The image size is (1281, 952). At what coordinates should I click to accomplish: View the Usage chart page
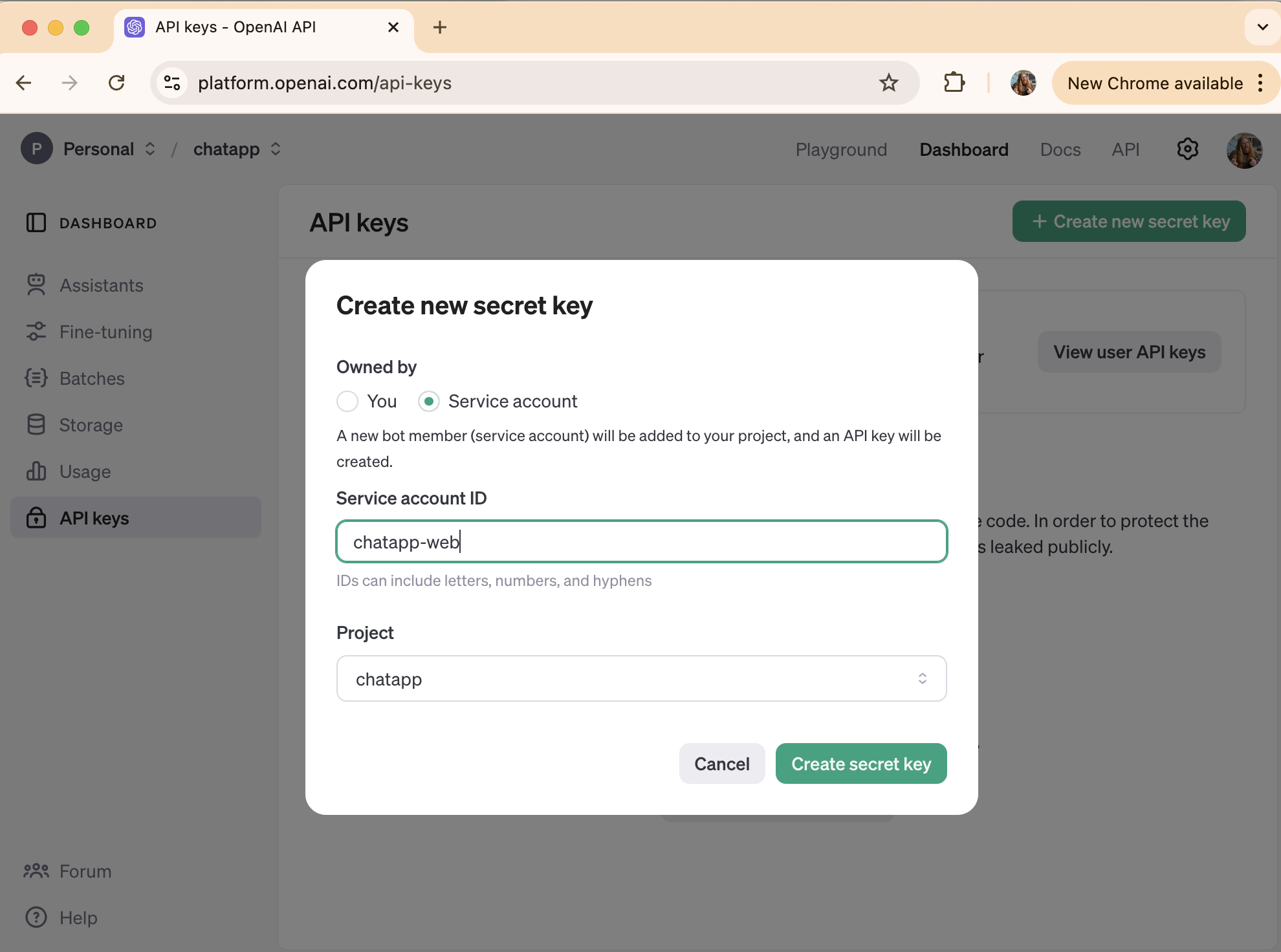coord(85,471)
